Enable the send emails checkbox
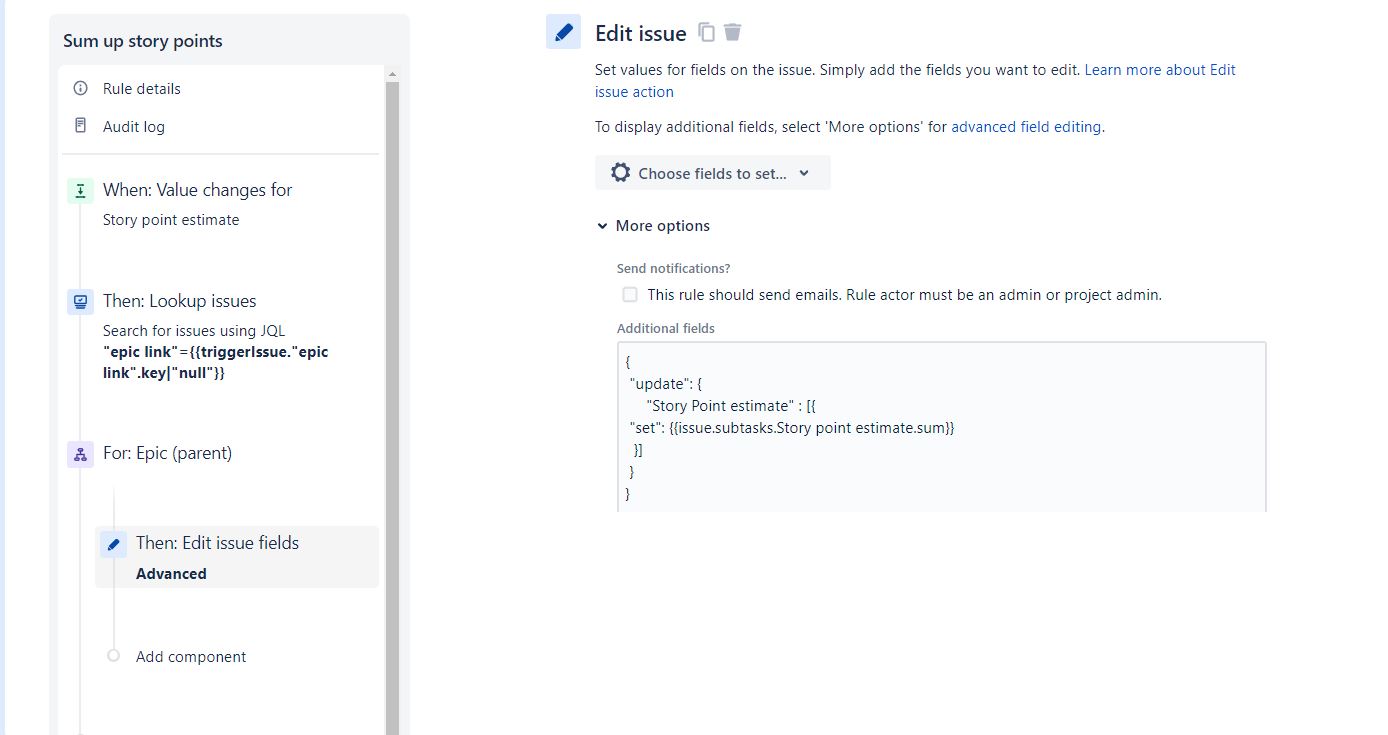Screen dimensions: 1388x735 point(630,295)
